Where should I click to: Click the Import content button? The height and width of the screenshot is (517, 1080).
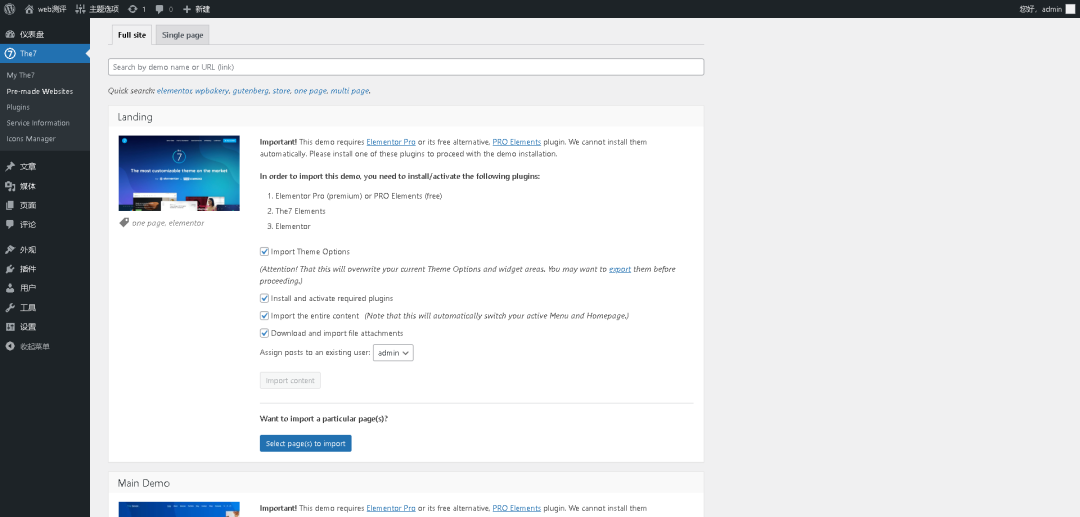[x=290, y=381]
